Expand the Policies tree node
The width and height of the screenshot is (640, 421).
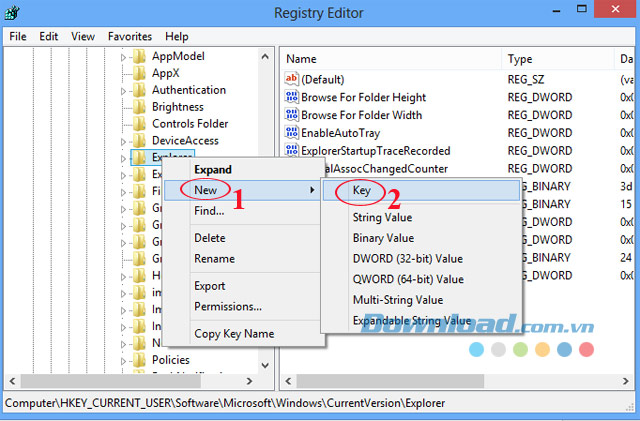click(x=123, y=361)
